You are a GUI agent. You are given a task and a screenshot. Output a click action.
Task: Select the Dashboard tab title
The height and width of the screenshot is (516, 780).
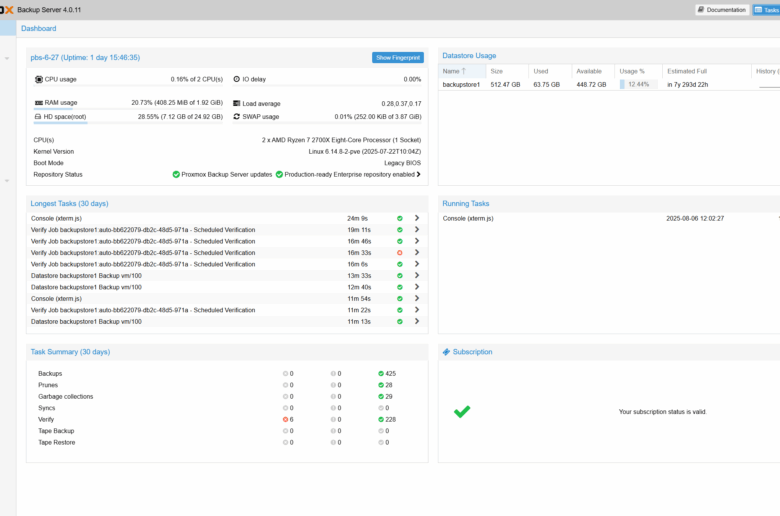click(39, 29)
